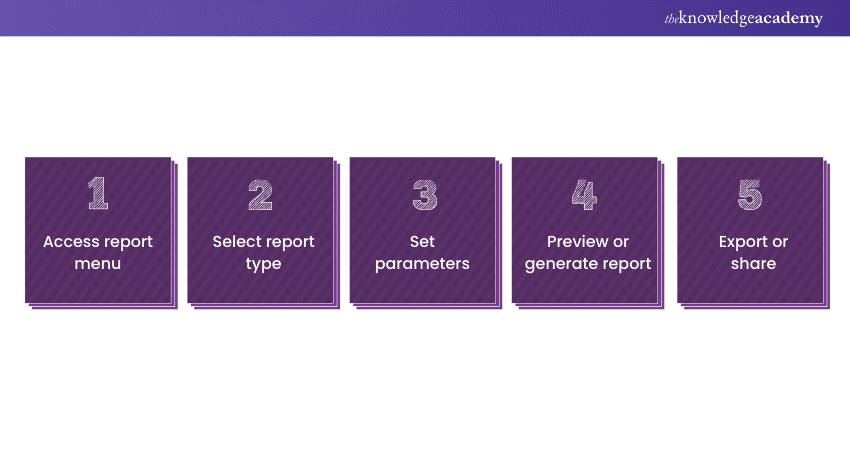
Task: Select the striped number 5 icon
Action: tap(750, 194)
